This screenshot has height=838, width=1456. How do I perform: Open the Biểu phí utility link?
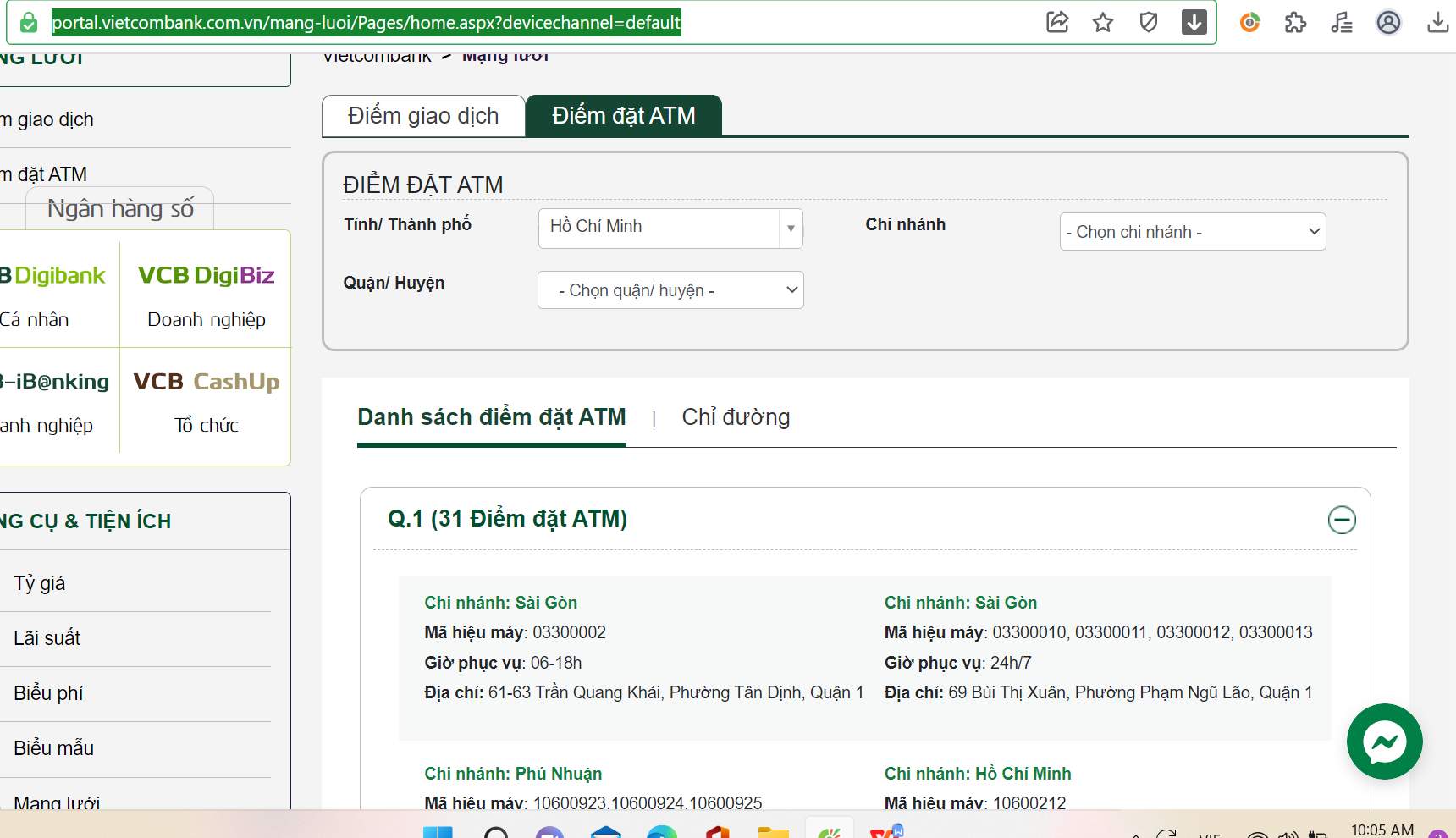48,693
